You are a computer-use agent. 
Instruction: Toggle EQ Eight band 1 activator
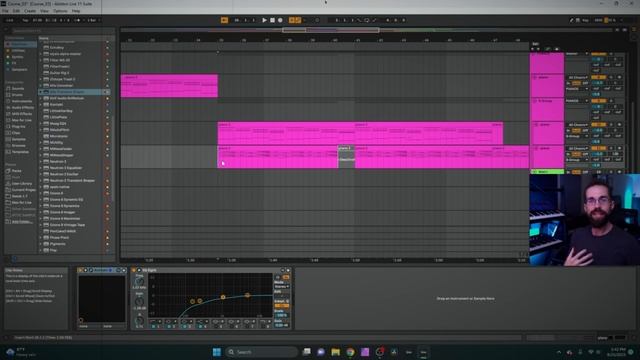coord(153,327)
